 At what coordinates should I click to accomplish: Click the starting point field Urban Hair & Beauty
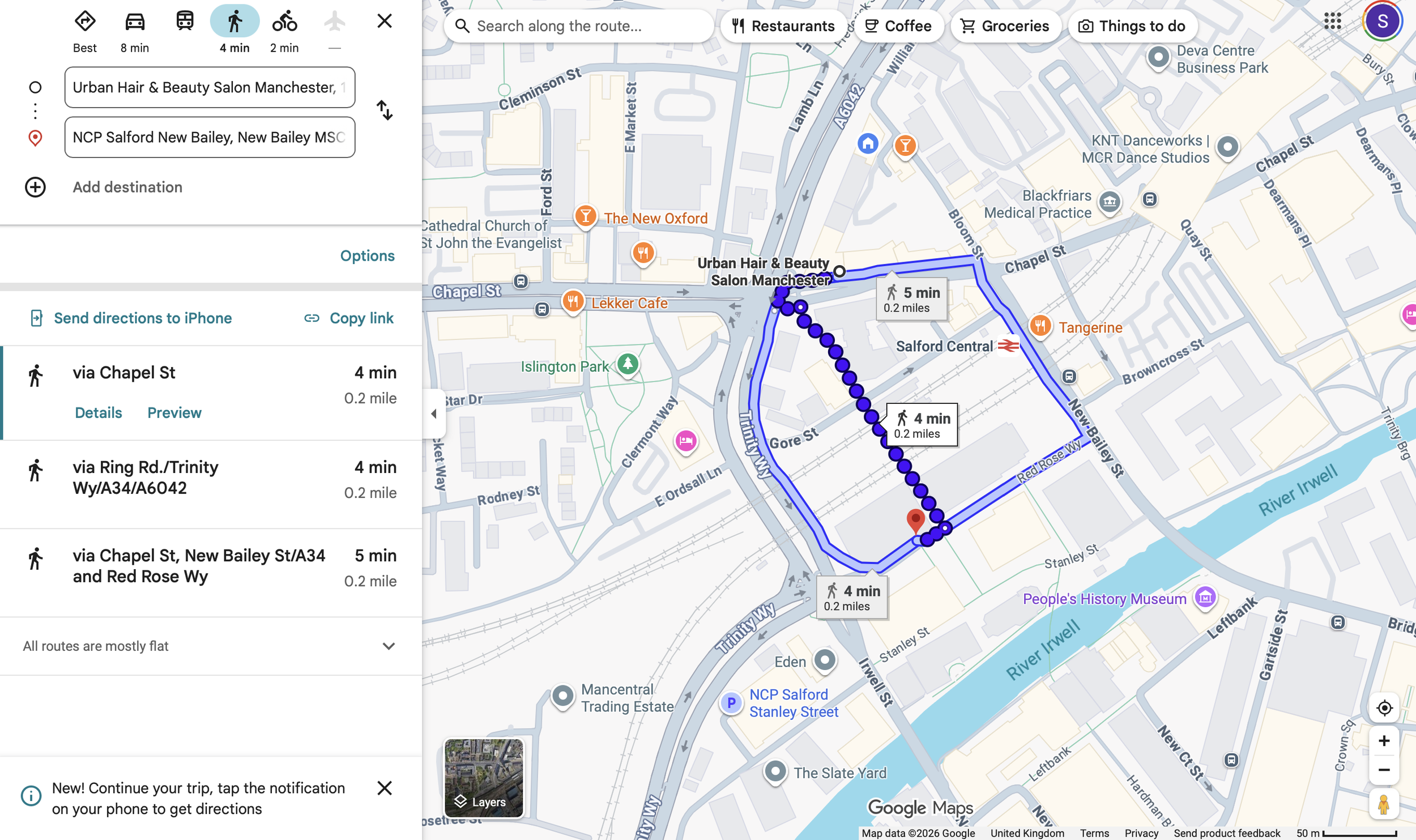tap(210, 87)
